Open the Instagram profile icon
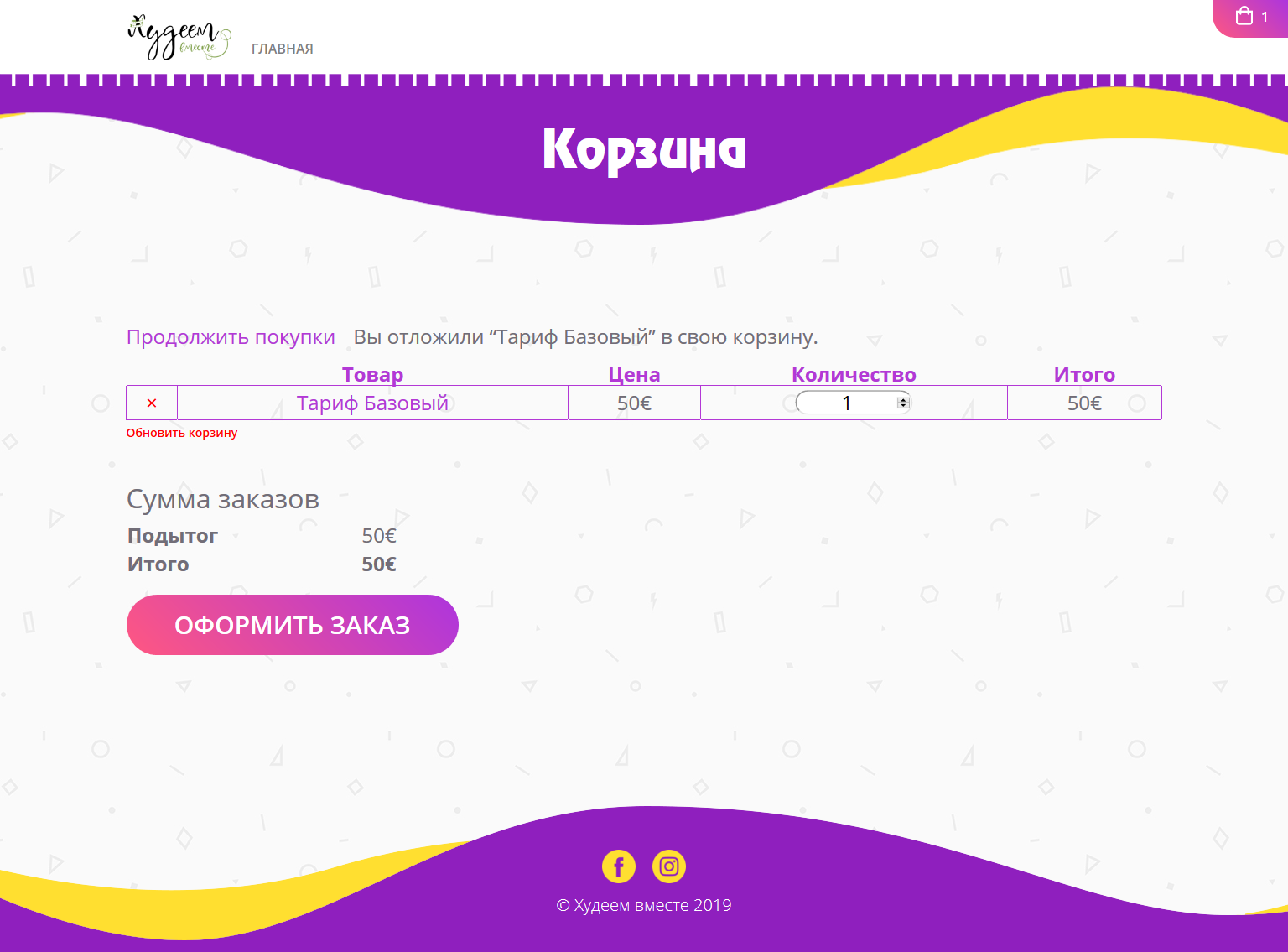1288x952 pixels. coord(669,866)
